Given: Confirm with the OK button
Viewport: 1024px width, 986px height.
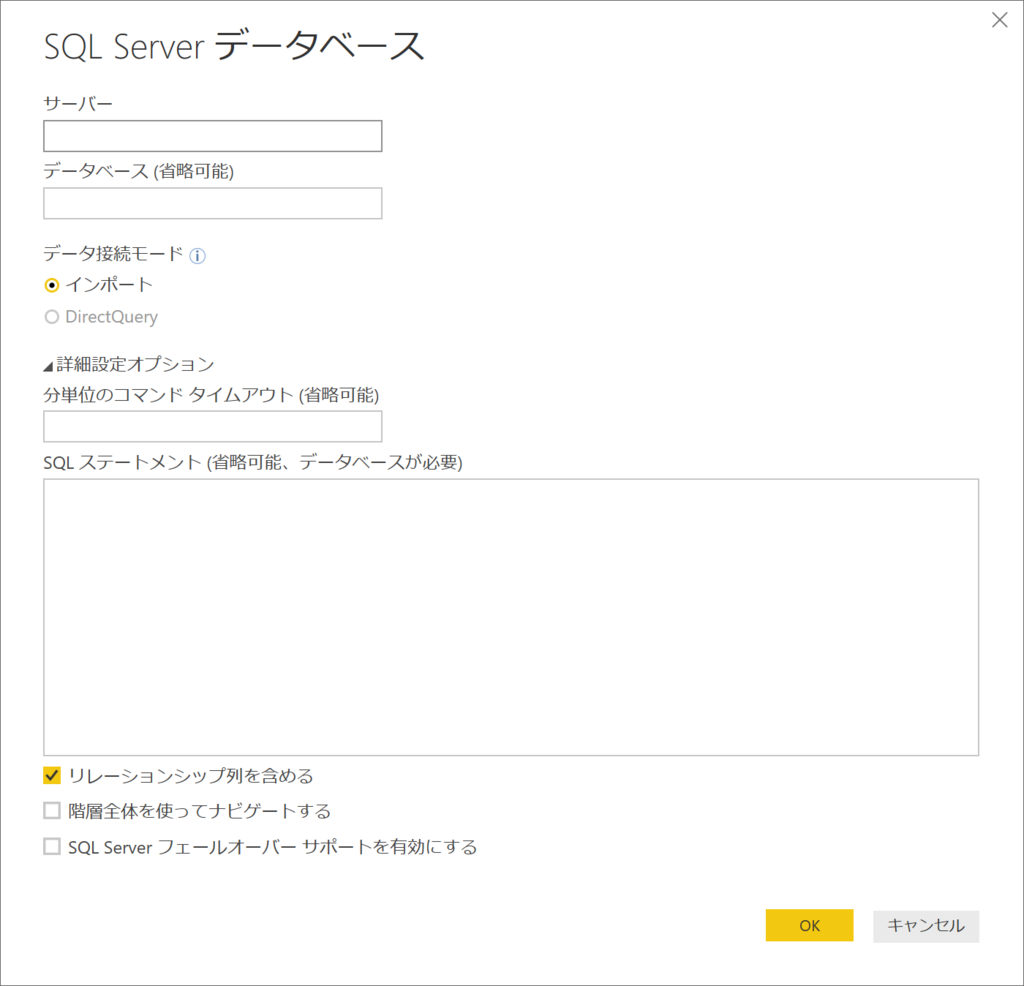Looking at the screenshot, I should (809, 925).
